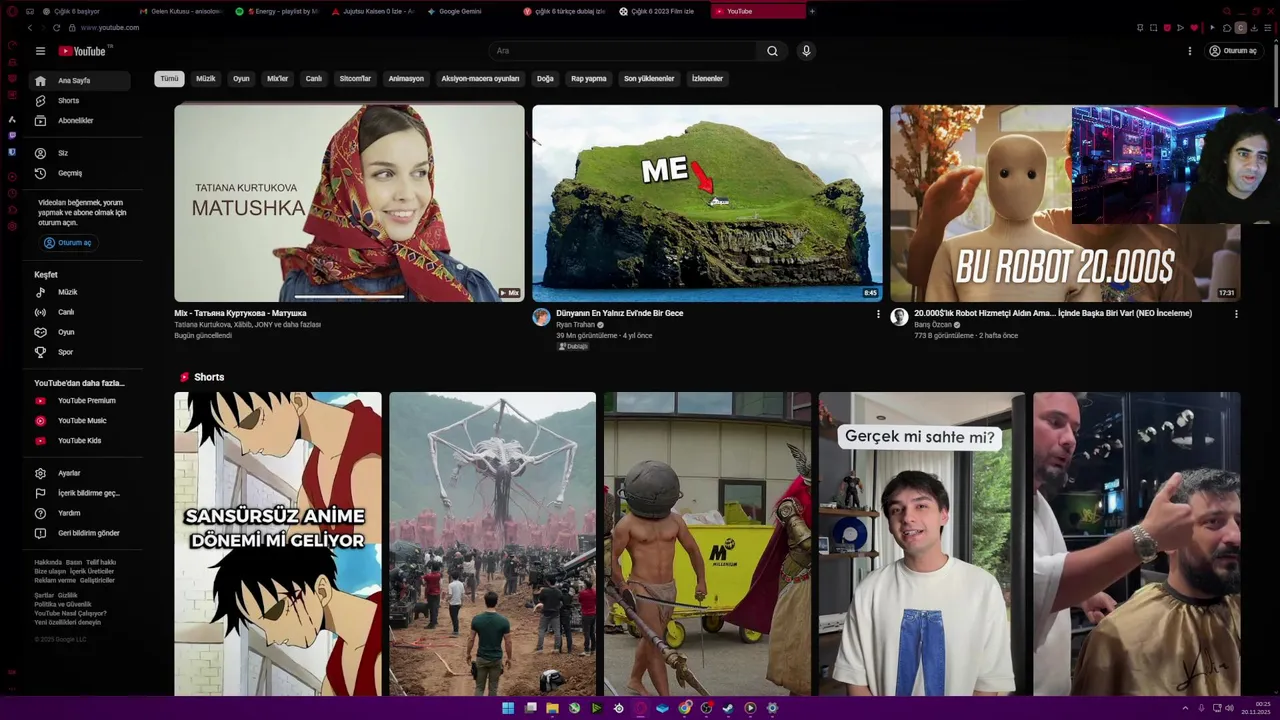The image size is (1280, 720).
Task: Click Hakkında footer link
Action: (x=48, y=562)
